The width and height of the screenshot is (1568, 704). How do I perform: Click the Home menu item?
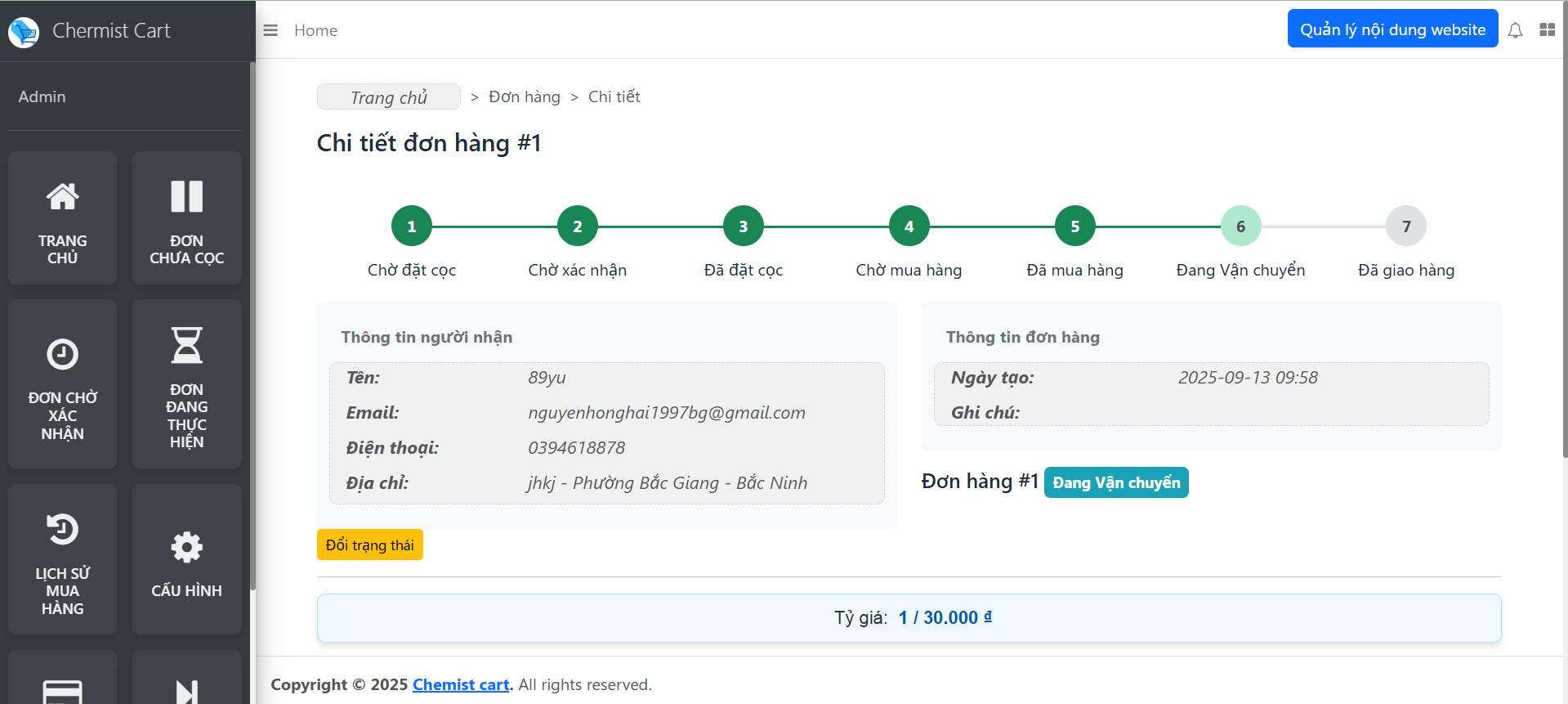[x=315, y=30]
